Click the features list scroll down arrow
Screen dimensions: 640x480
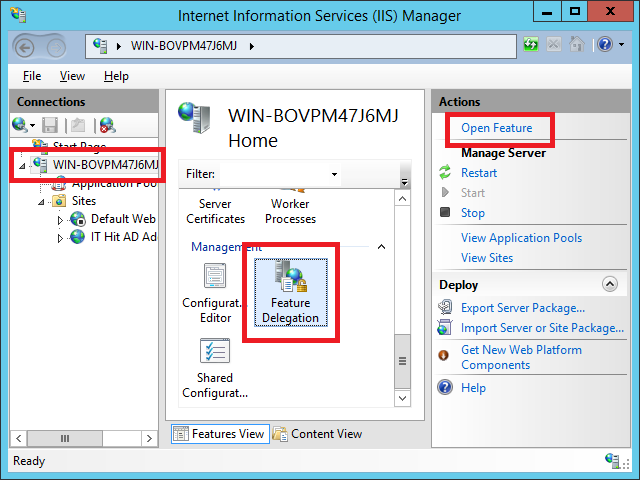coord(402,398)
